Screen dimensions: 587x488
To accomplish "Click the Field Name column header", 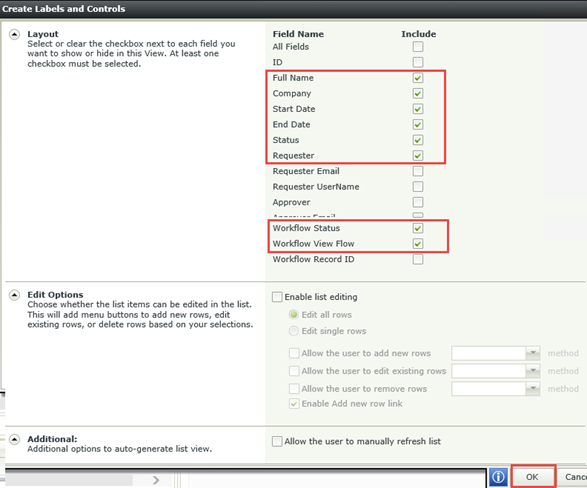I will 298,34.
